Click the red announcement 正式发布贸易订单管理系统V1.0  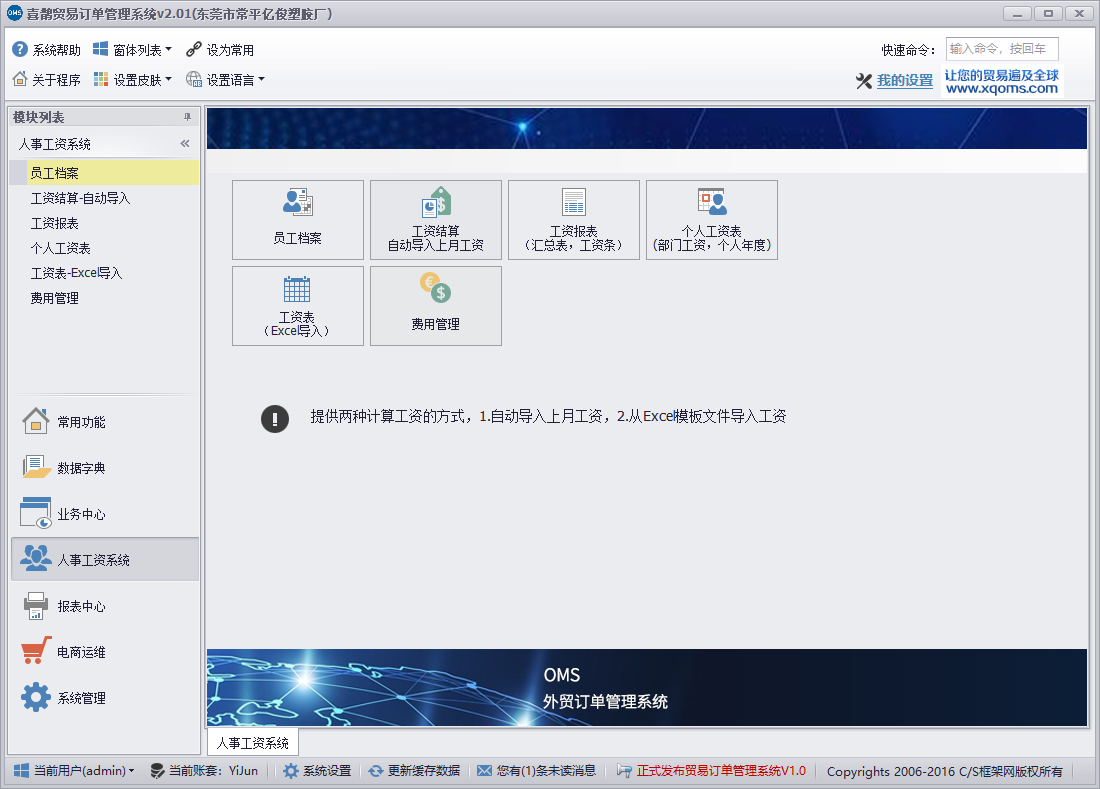coord(721,771)
